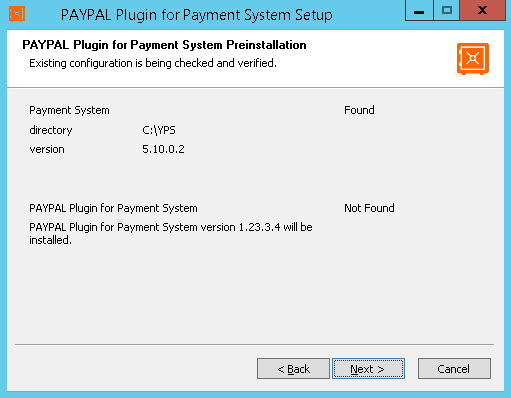Click the directory label

click(51, 130)
